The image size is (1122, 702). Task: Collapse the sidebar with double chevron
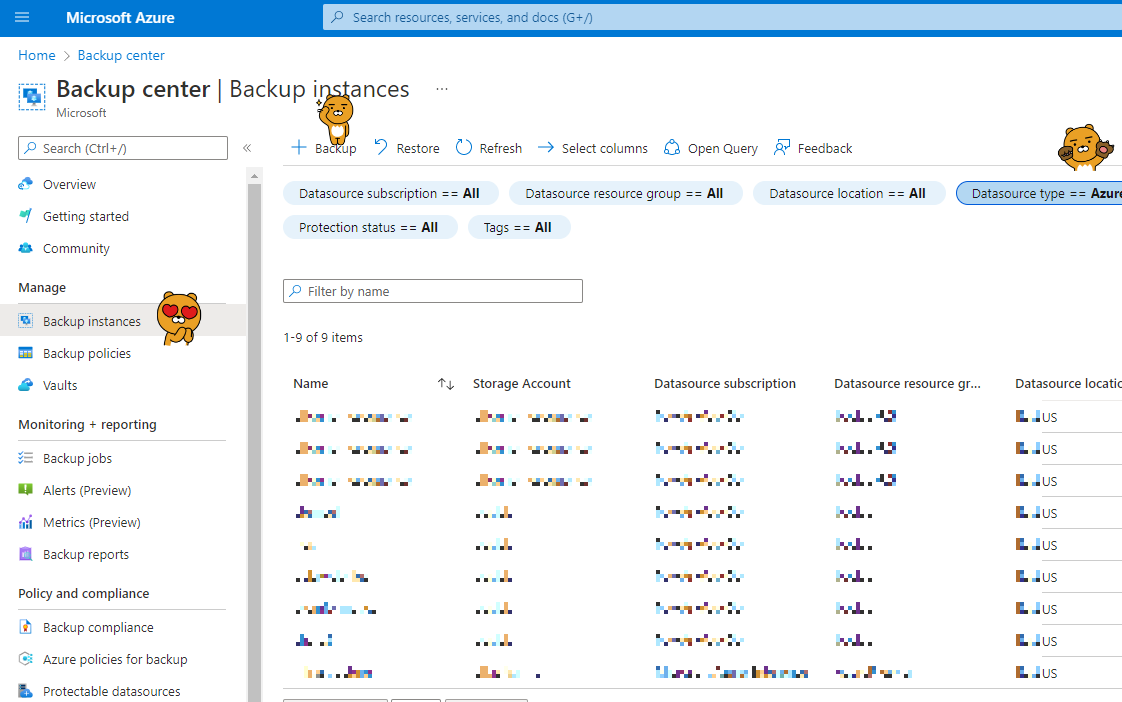point(247,148)
